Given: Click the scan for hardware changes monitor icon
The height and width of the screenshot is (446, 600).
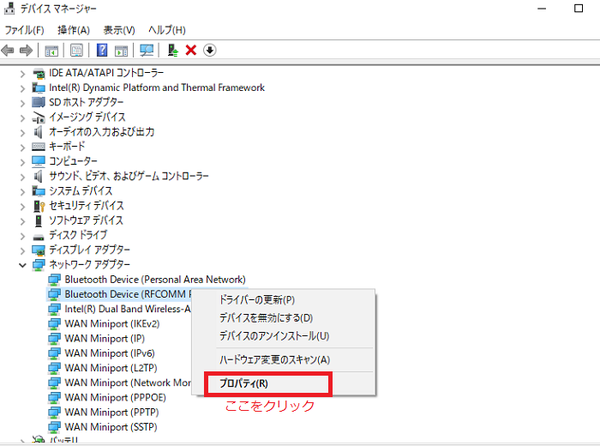Looking at the screenshot, I should [147, 50].
